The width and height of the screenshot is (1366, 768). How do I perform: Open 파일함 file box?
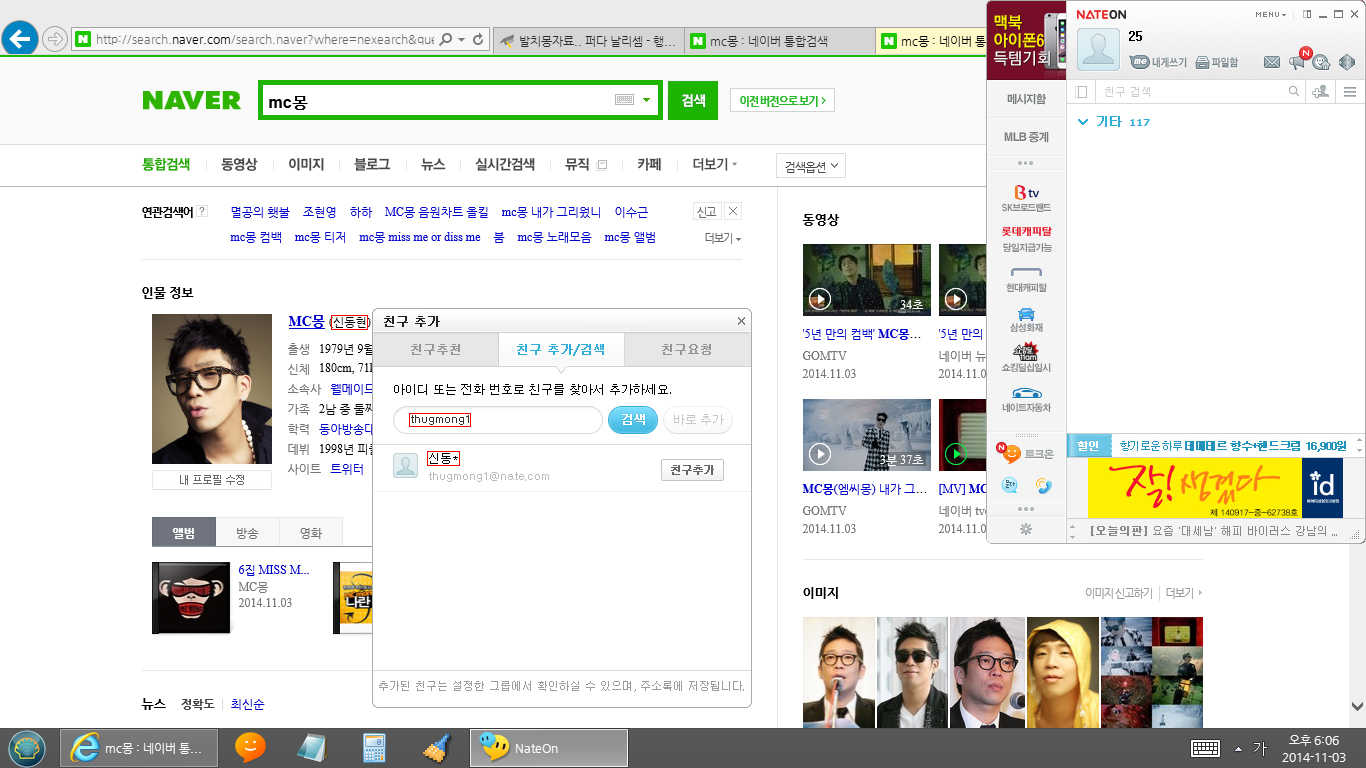(x=1217, y=62)
